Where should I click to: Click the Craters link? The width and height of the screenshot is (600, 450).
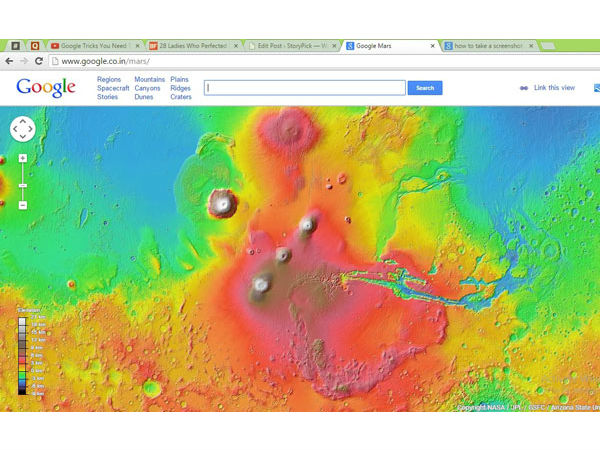pyautogui.click(x=181, y=97)
